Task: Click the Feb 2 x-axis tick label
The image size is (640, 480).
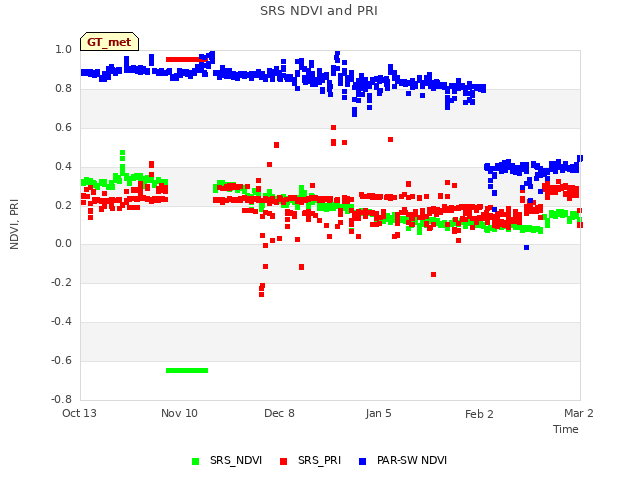Action: coord(479,414)
